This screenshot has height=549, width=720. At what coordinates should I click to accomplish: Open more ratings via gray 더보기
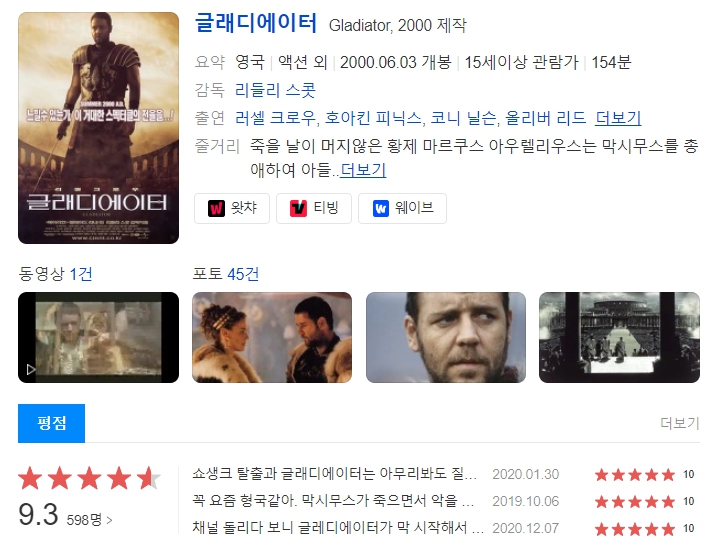click(680, 423)
